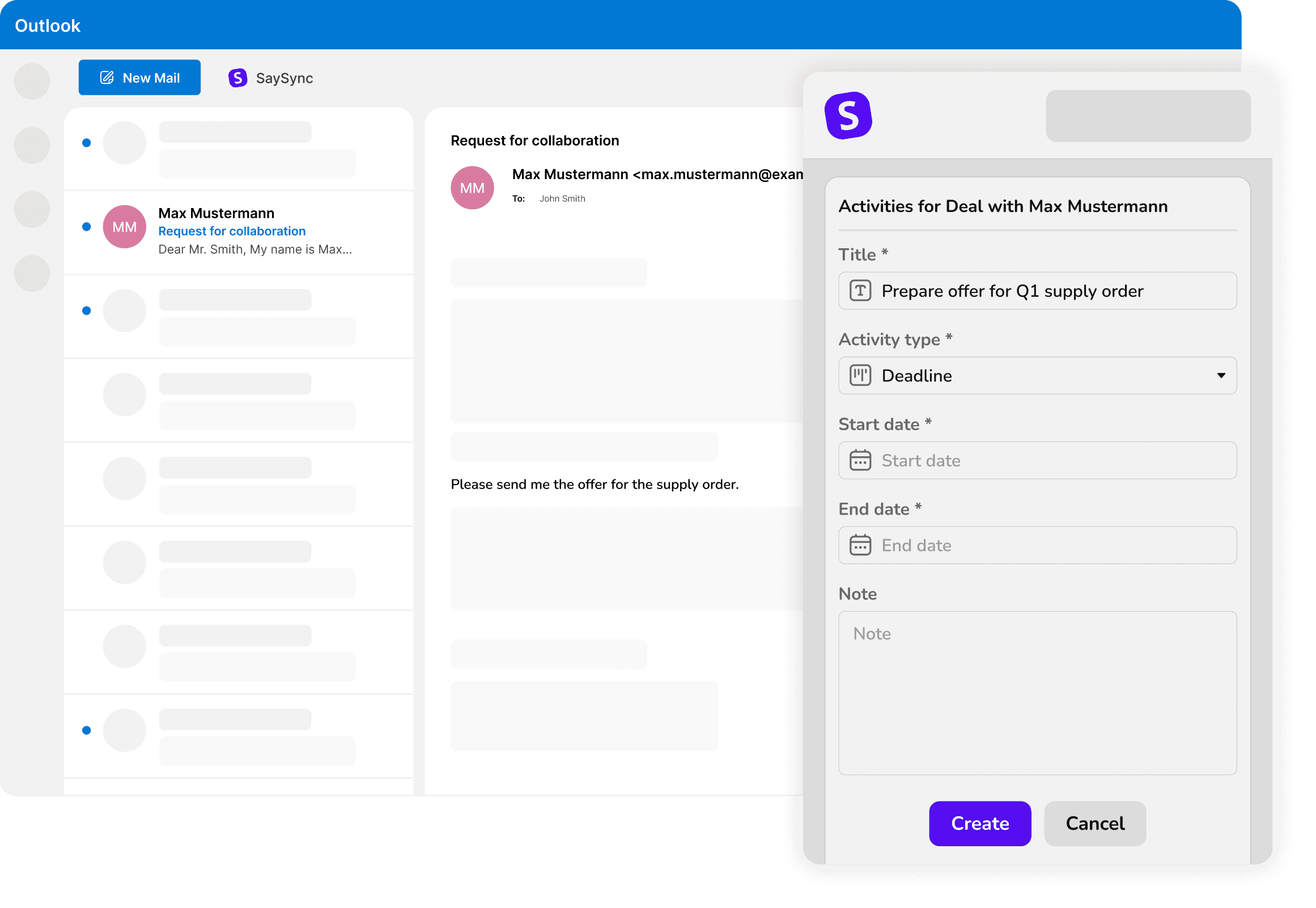Select the recipient John Smith in the email header
Viewport: 1316px width, 908px height.
coord(562,198)
